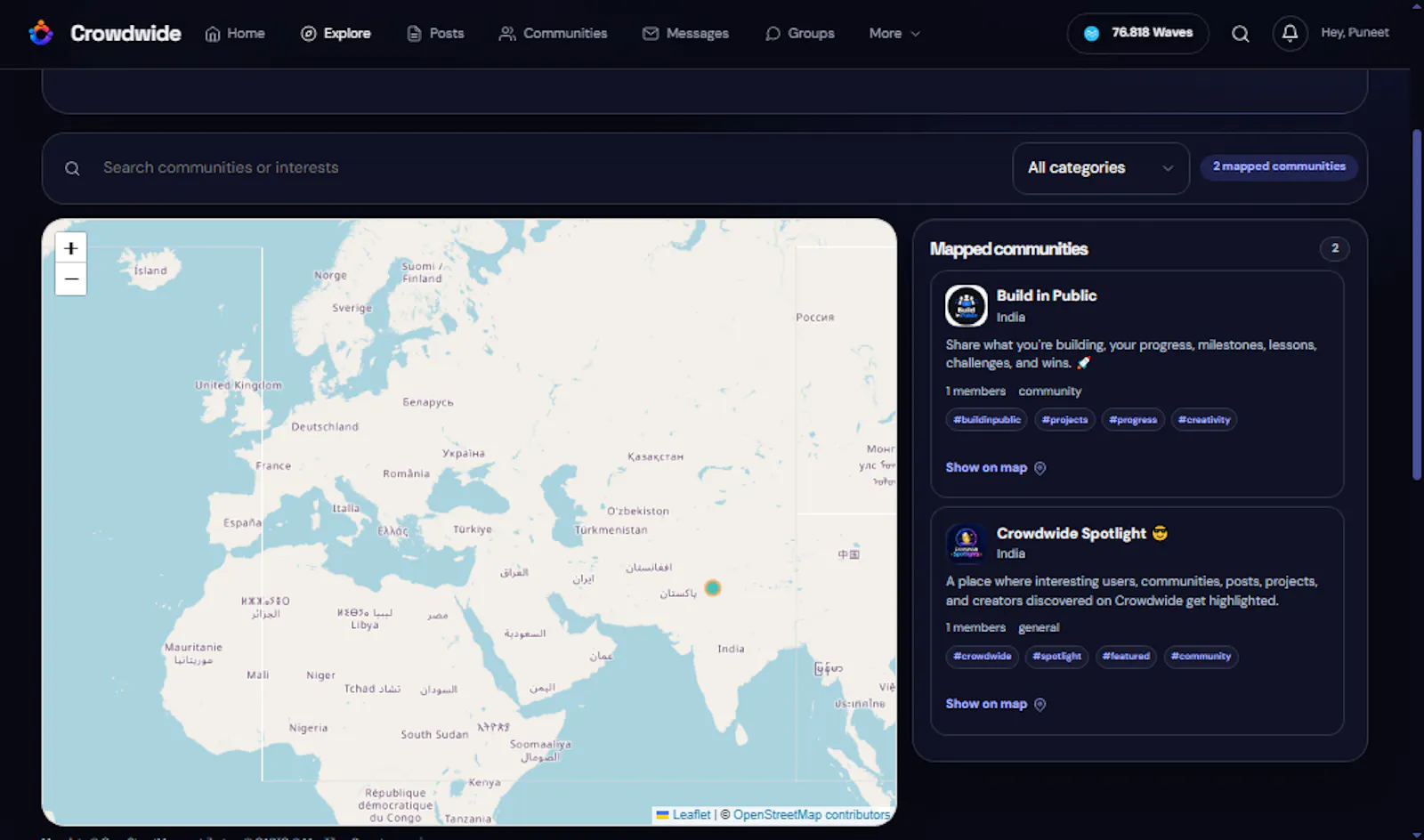Click the Crowdwide logo icon

coord(41,33)
